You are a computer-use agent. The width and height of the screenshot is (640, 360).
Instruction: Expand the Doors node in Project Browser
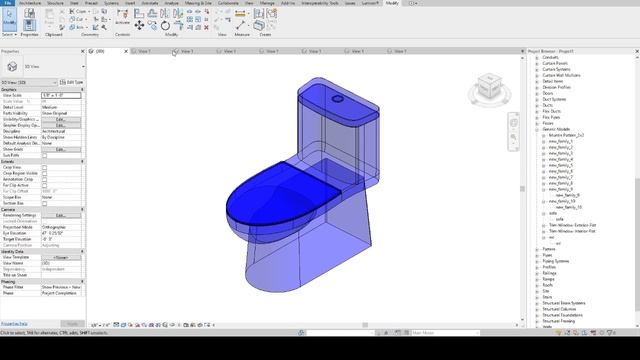537,93
